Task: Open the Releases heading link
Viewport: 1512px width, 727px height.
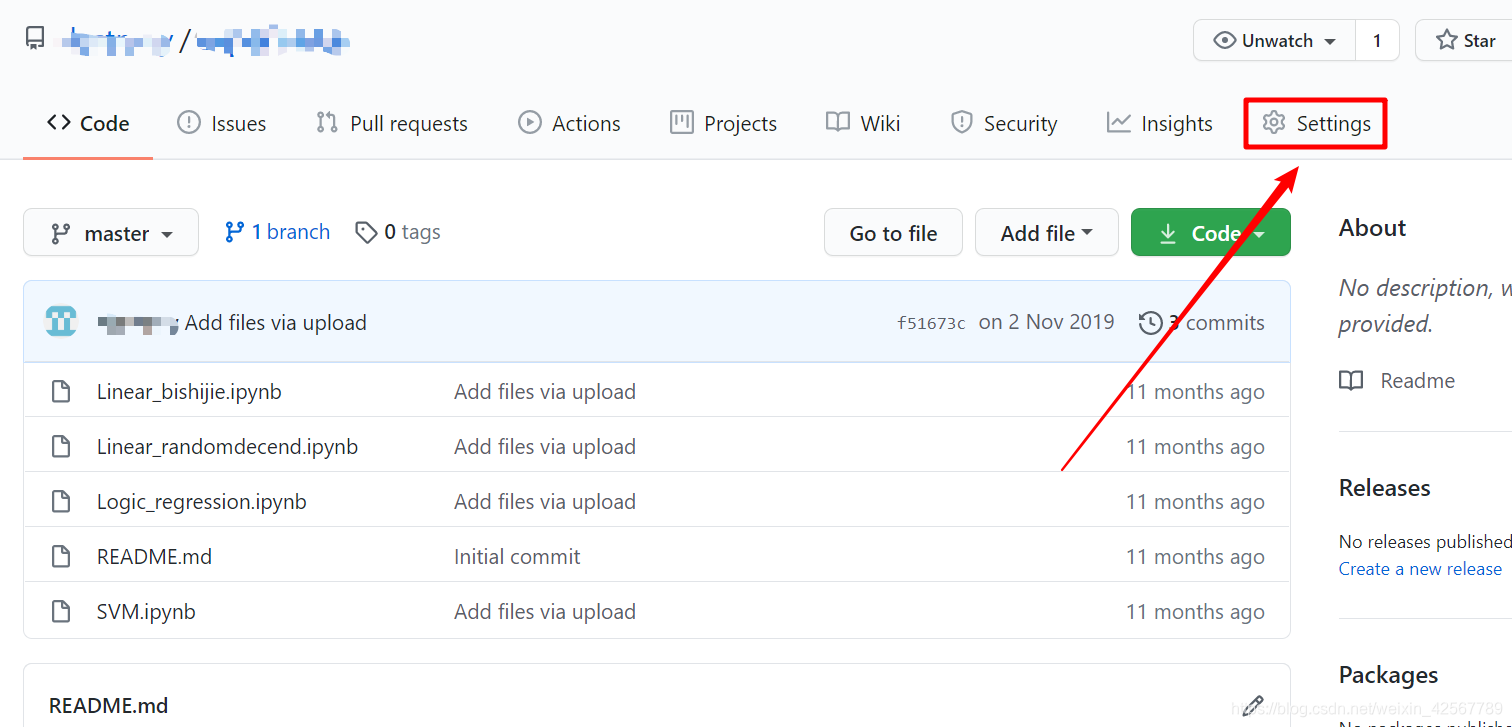Action: 1384,488
